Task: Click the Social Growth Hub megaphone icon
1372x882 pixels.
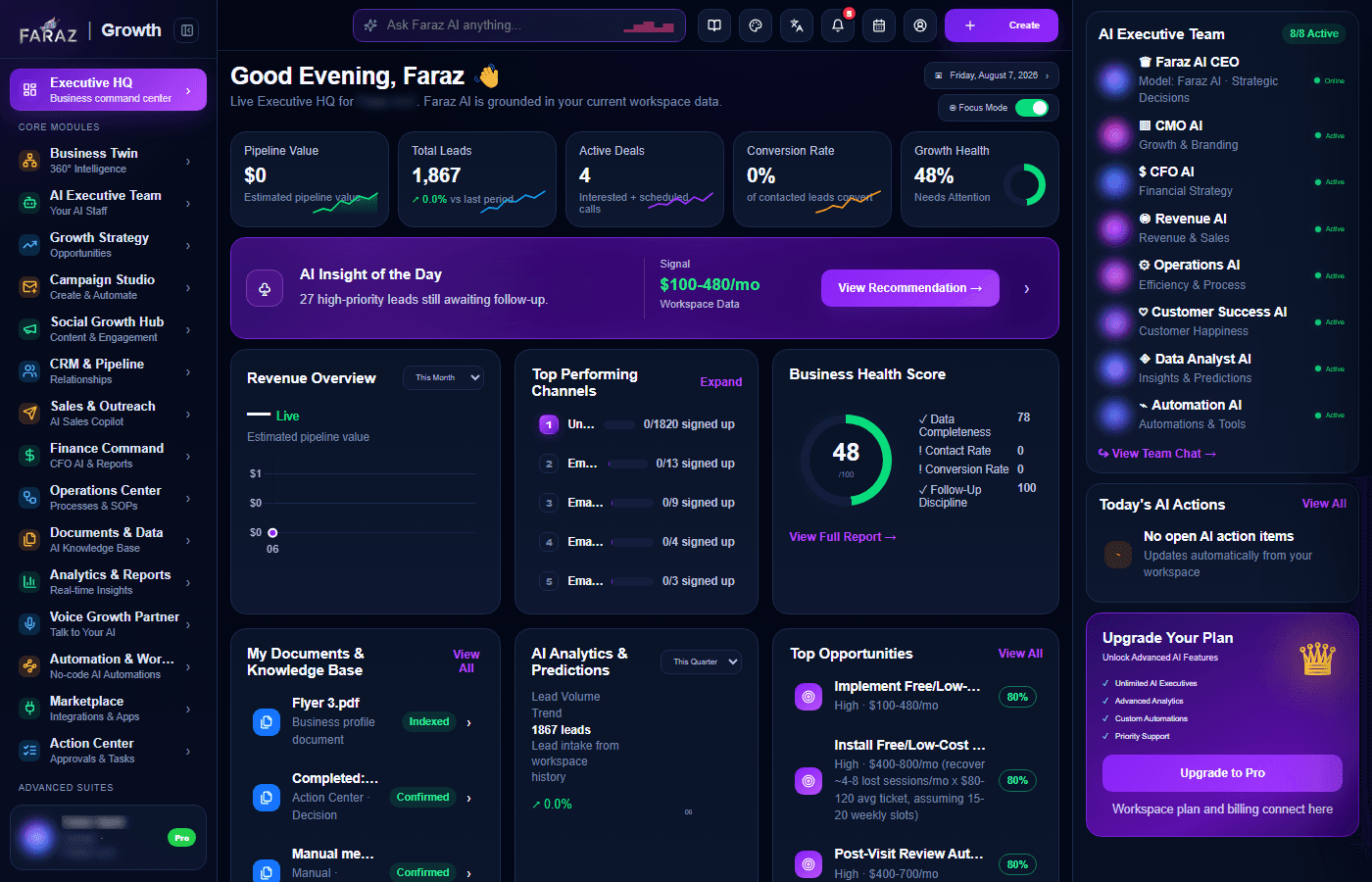Action: pos(30,329)
